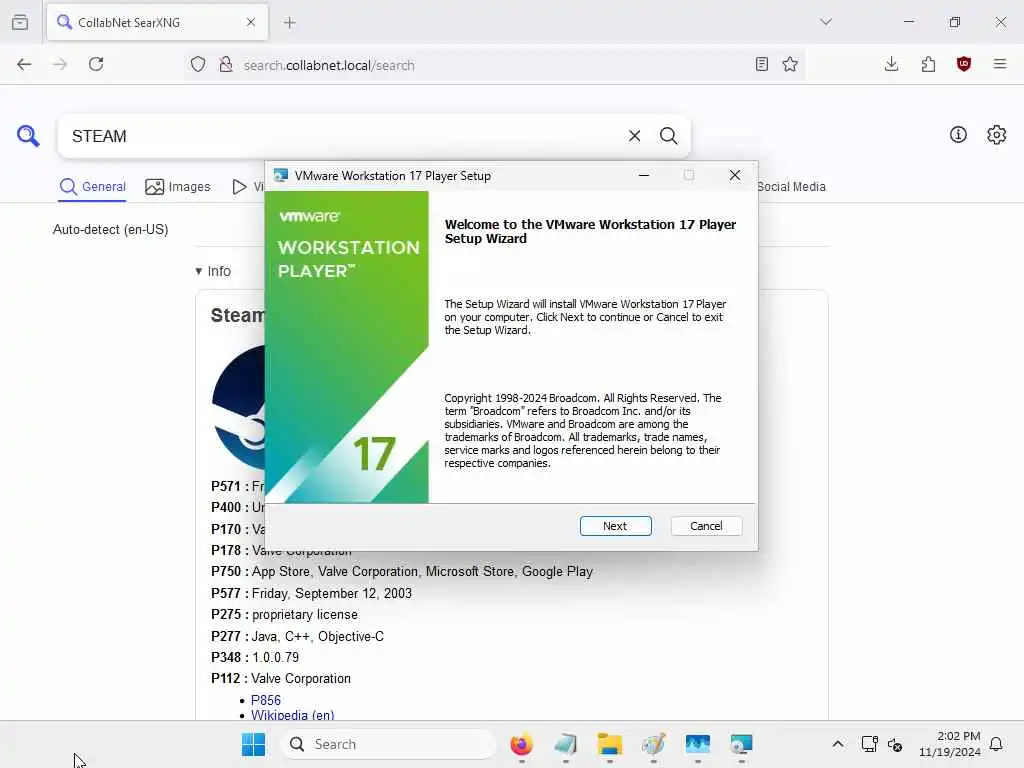The image size is (1024, 768).
Task: Open Wikipedia (en) link
Action: [293, 715]
